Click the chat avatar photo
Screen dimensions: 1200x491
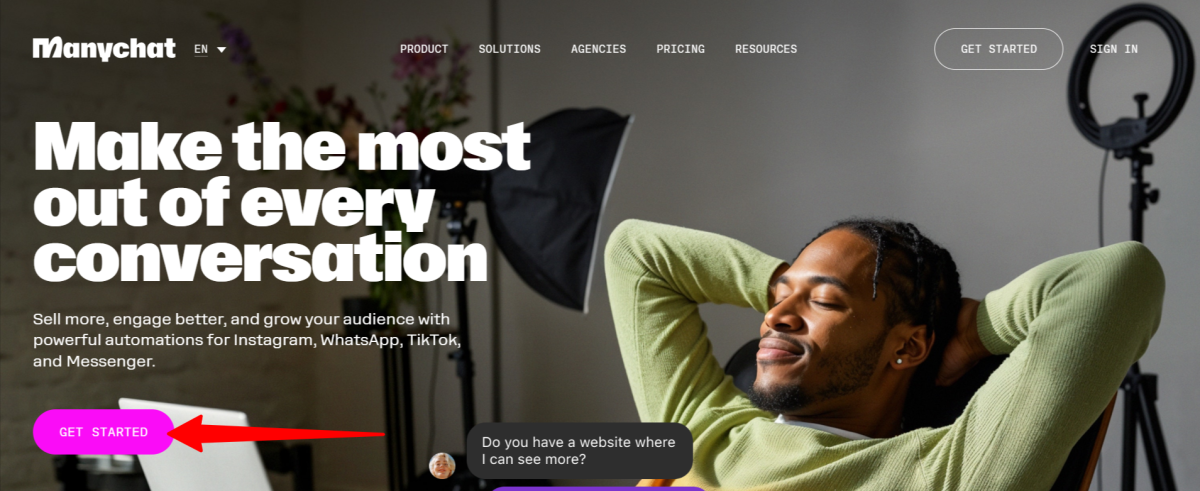click(x=442, y=465)
